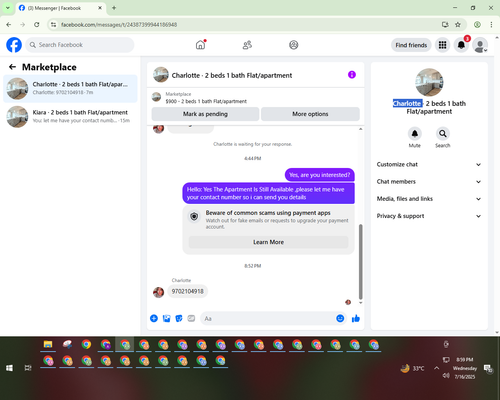The height and width of the screenshot is (400, 500).
Task: Click the browser address bar URL
Action: [x=119, y=25]
